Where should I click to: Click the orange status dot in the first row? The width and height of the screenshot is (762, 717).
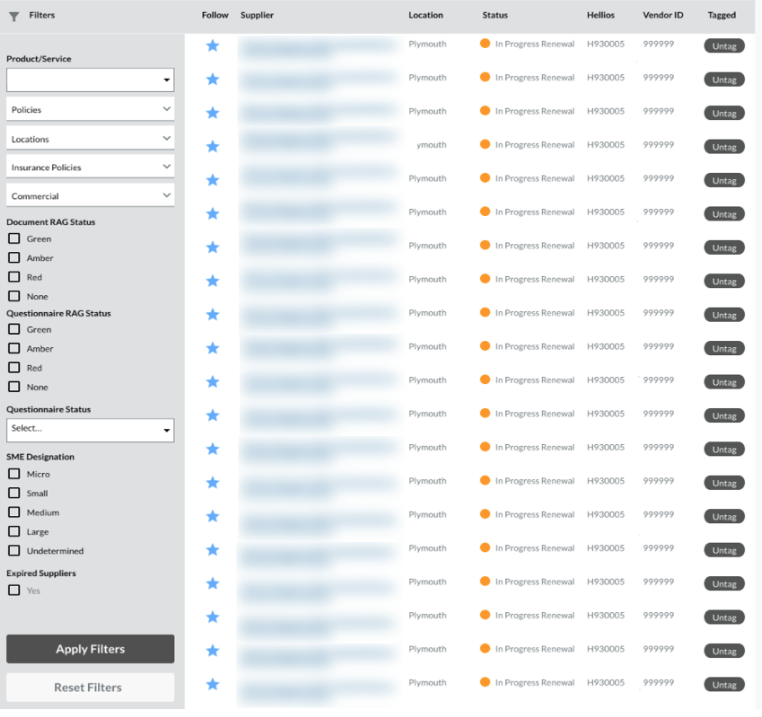click(x=485, y=44)
